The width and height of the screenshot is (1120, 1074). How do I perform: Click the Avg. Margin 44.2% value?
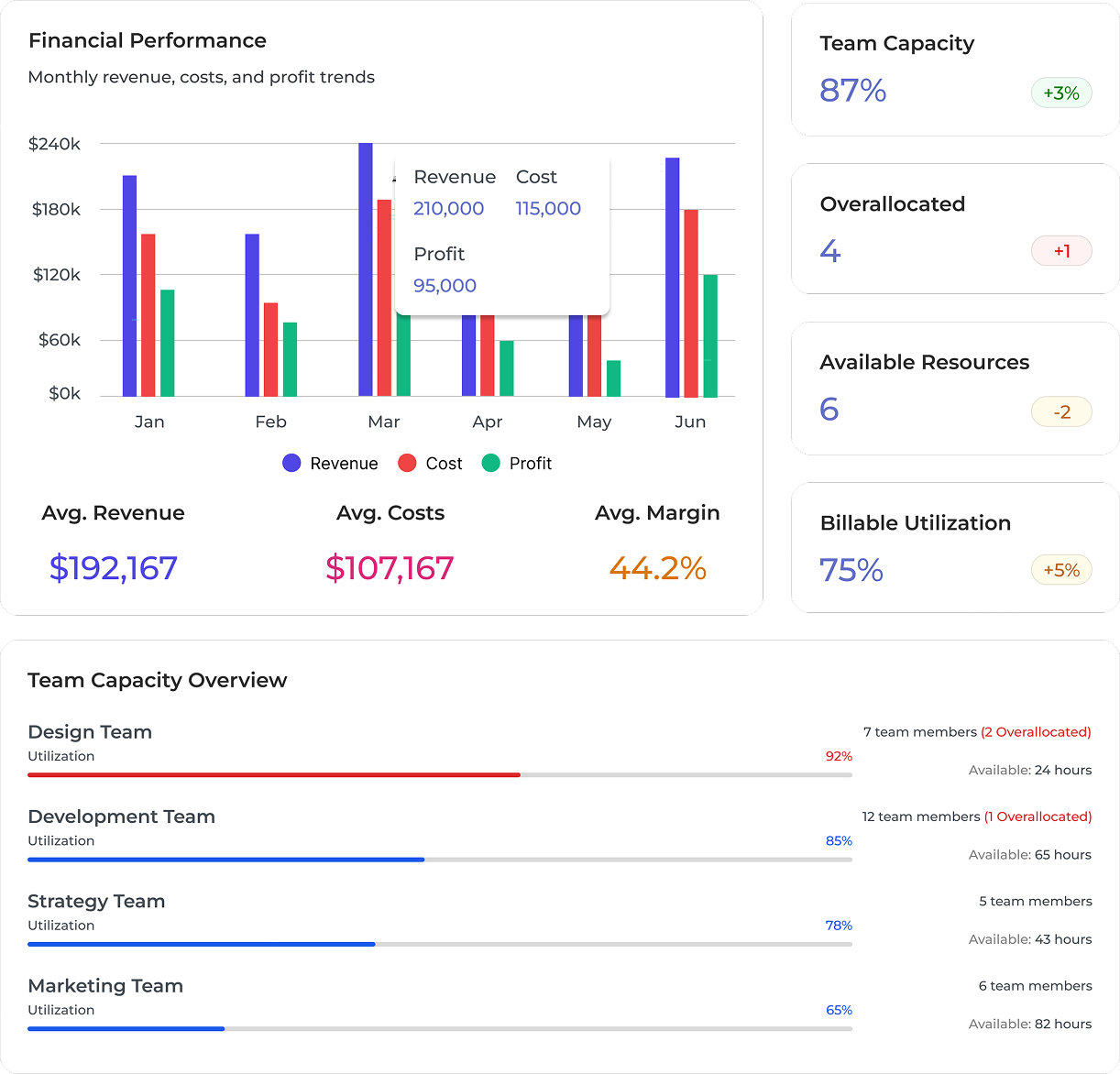[657, 568]
